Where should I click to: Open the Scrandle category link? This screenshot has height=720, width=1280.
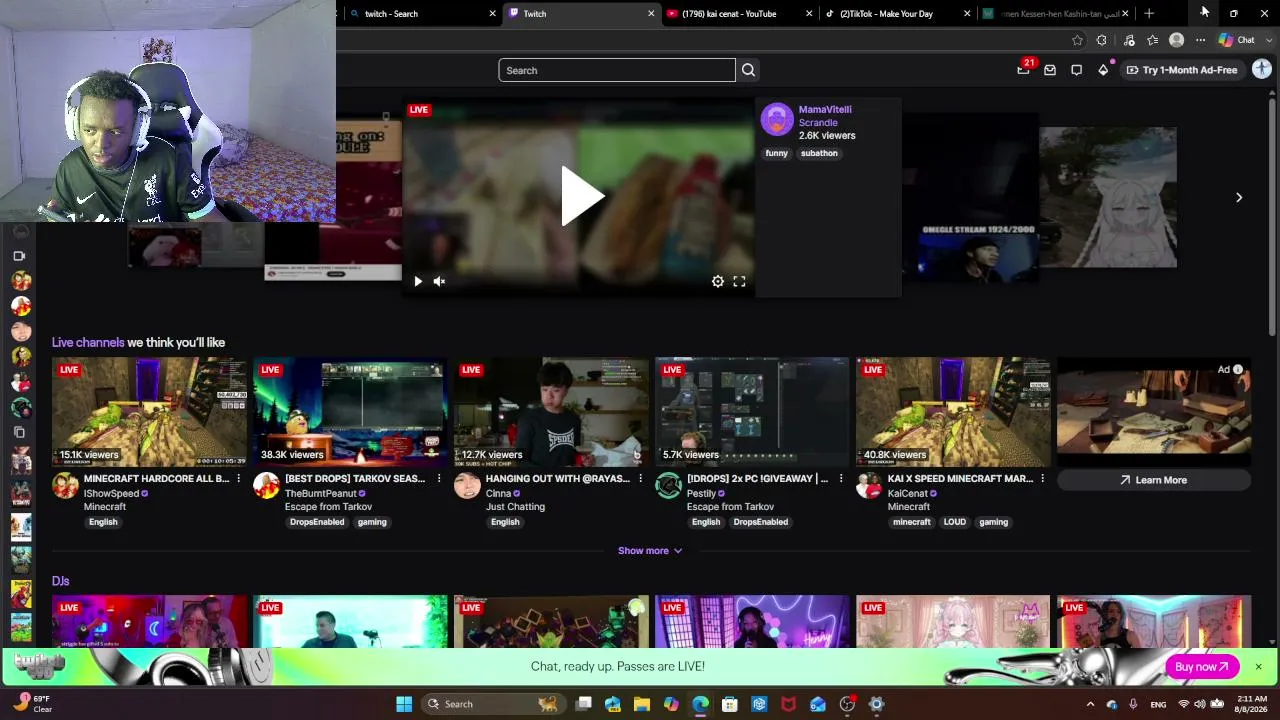pos(818,123)
